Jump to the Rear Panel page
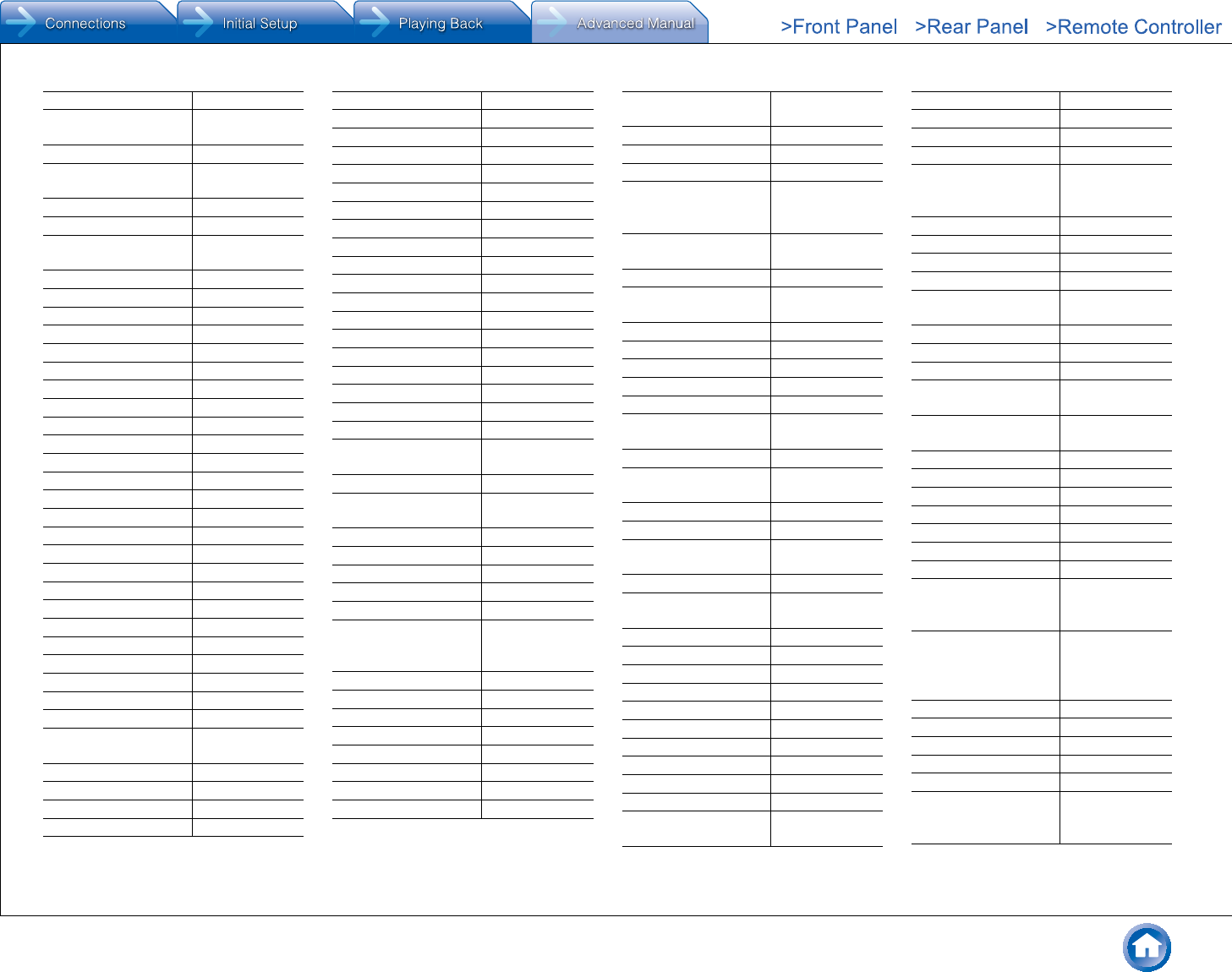 pyautogui.click(x=972, y=27)
